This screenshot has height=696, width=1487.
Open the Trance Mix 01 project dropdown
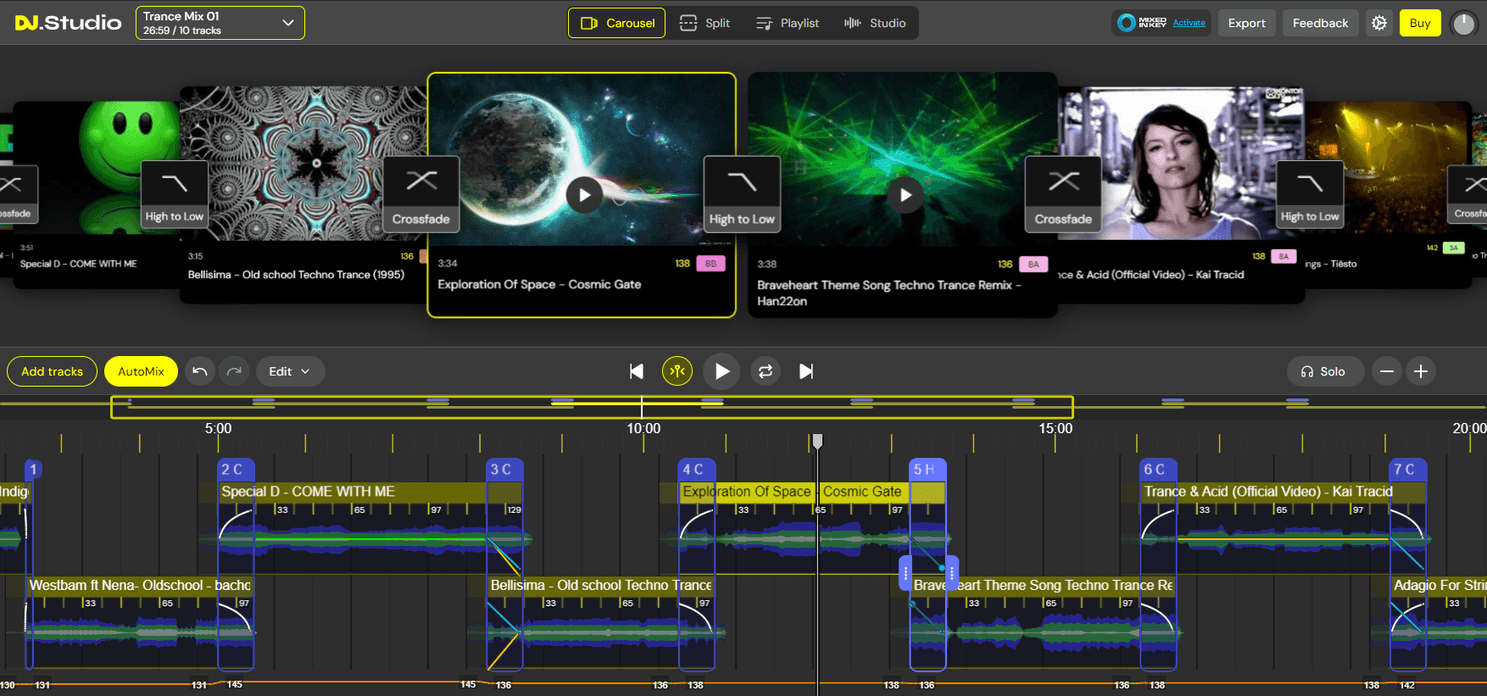point(220,23)
